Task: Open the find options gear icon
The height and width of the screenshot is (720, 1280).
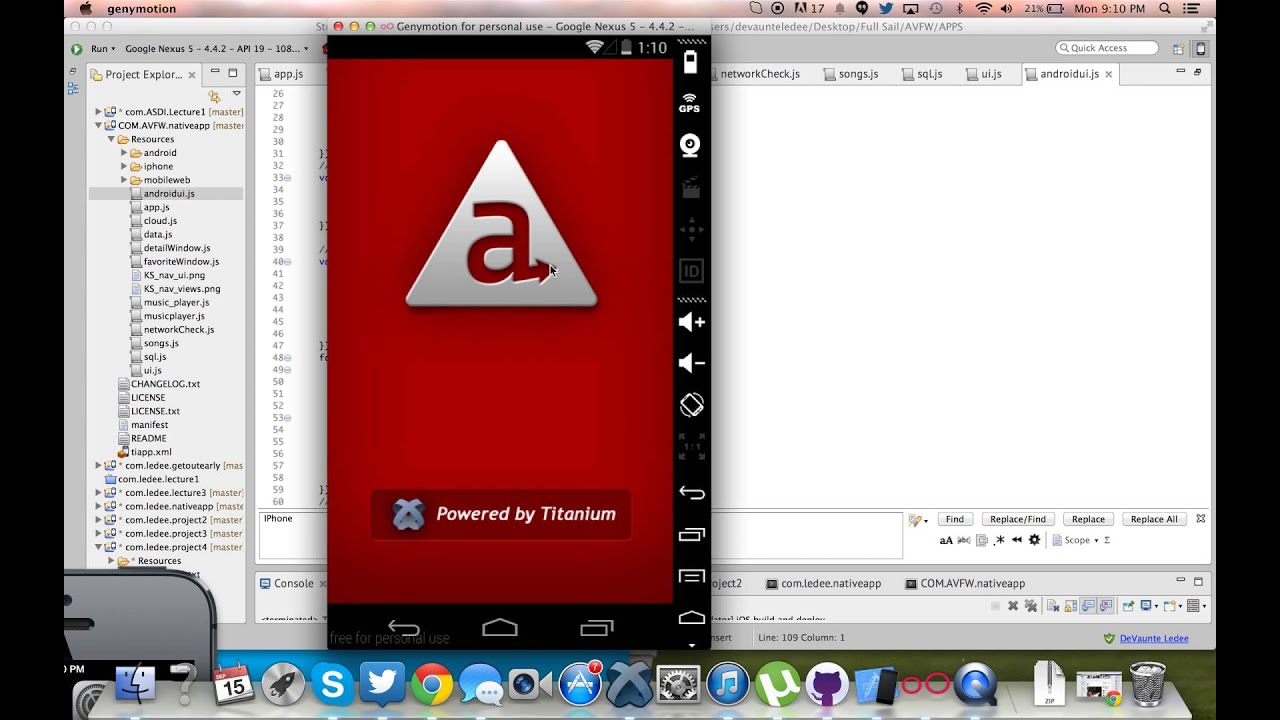Action: point(1034,540)
